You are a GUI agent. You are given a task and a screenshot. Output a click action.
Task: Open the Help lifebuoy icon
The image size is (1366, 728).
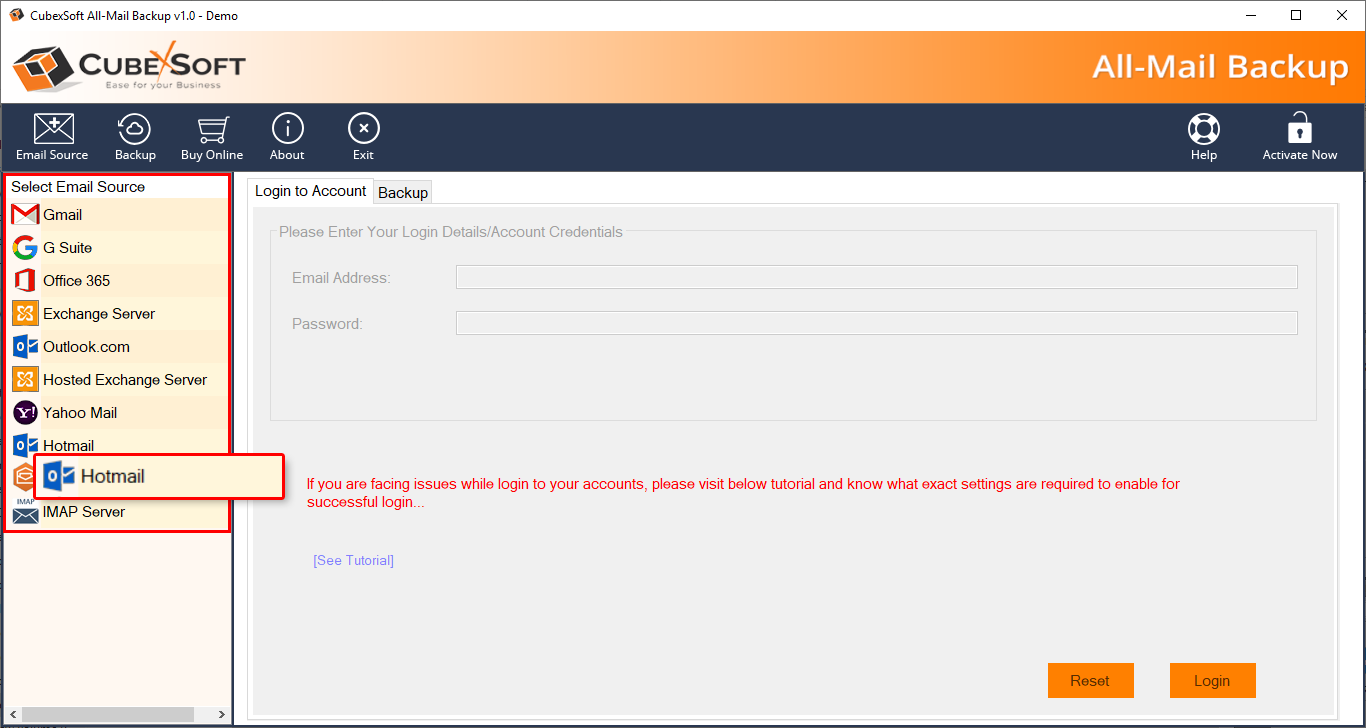tap(1204, 137)
